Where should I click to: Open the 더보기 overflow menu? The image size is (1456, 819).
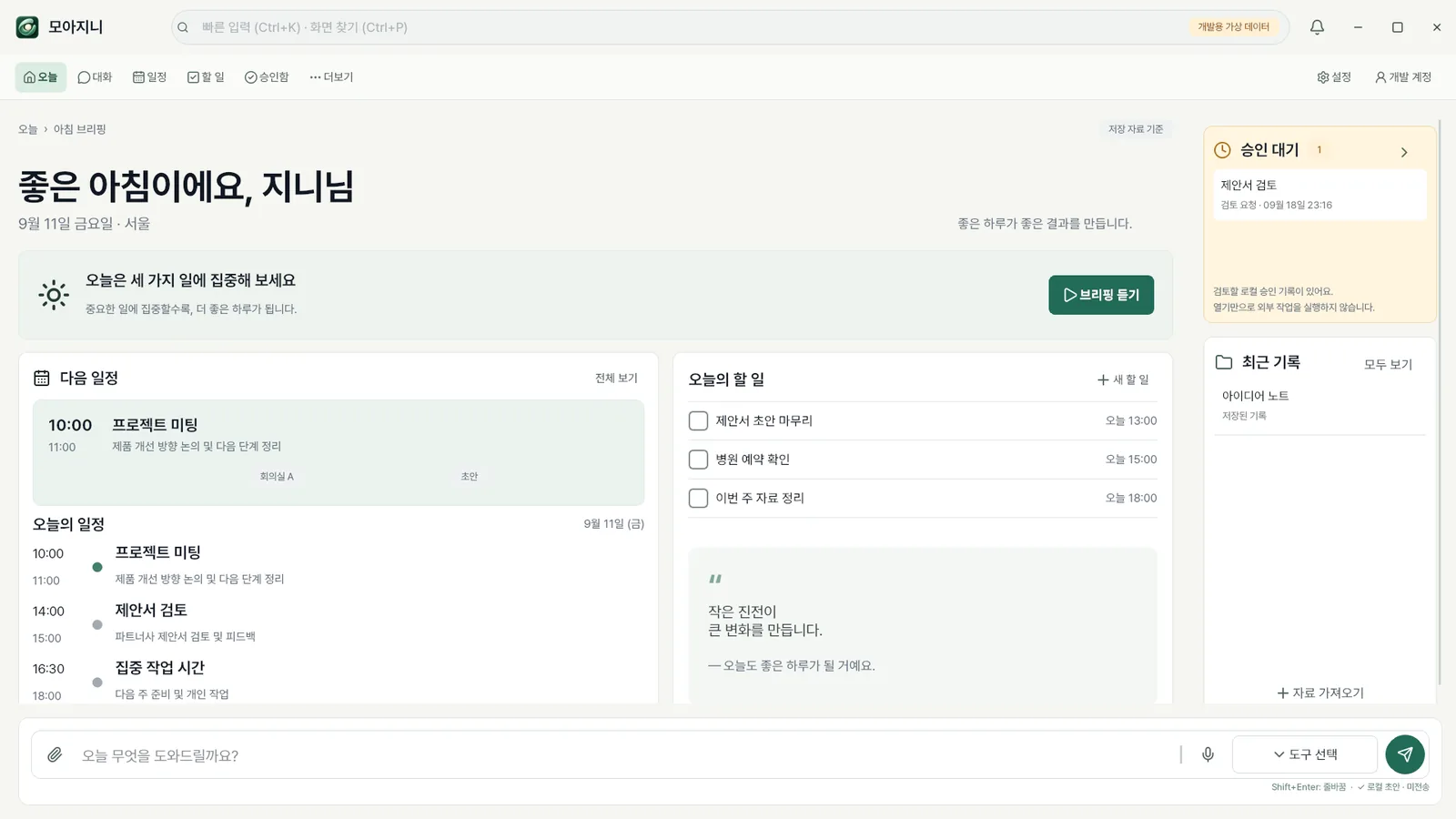point(331,77)
